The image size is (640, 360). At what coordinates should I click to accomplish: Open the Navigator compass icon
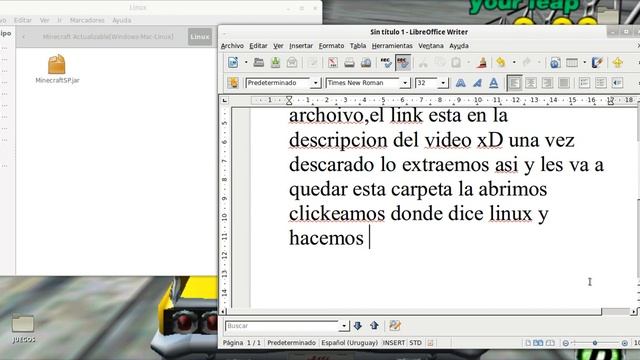click(618, 62)
